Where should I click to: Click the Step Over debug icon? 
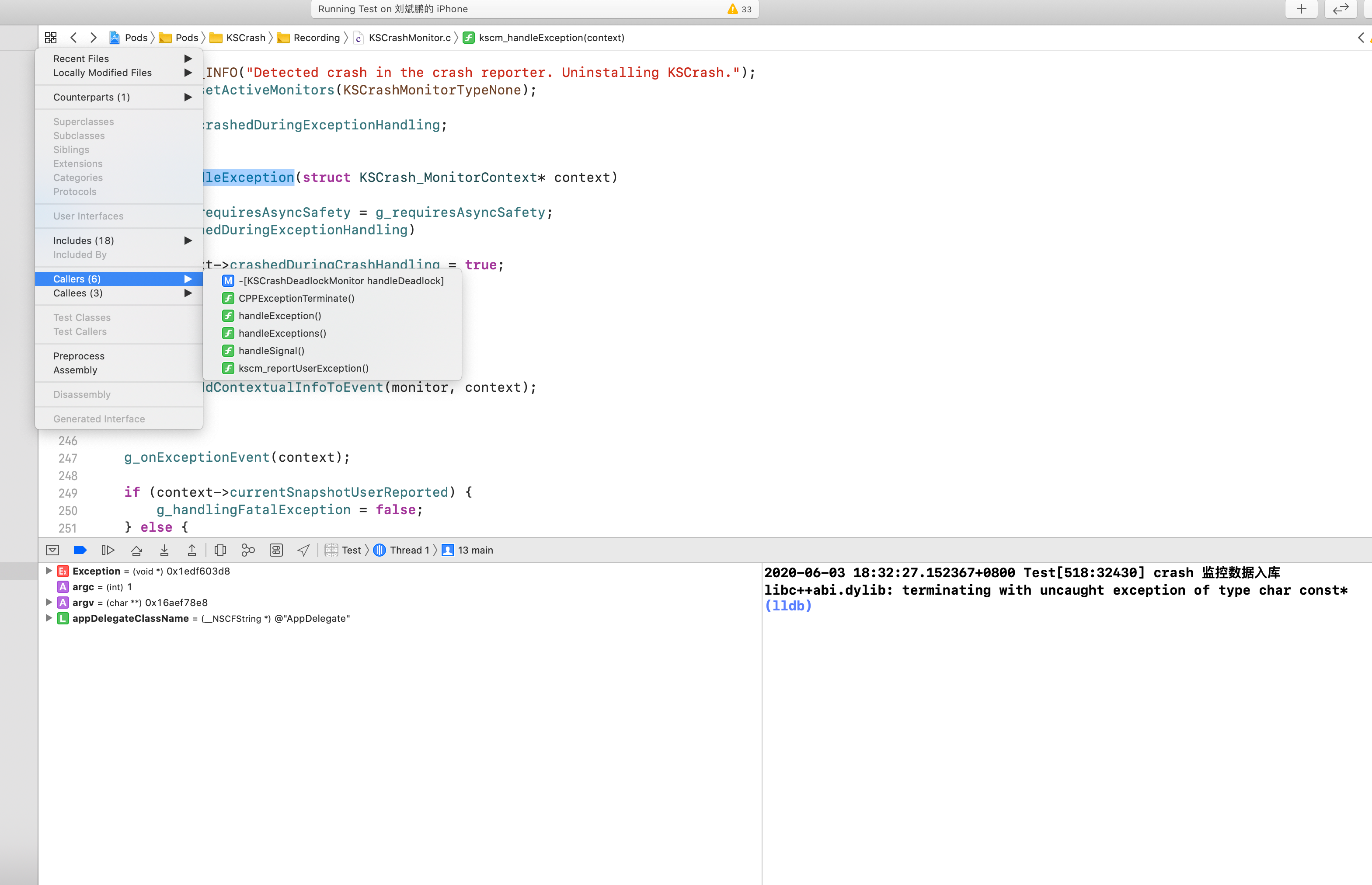[136, 550]
